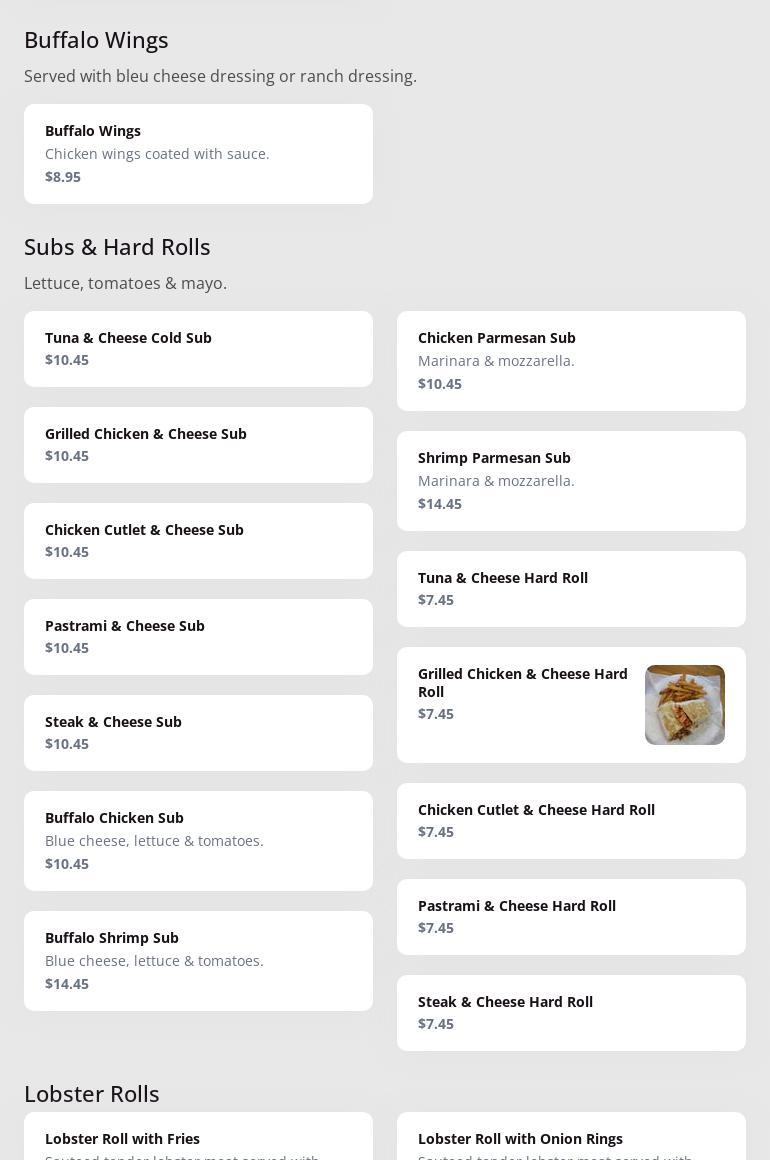Pick the Shrimp Parmesan Sub
This screenshot has width=770, height=1160.
coord(571,481)
